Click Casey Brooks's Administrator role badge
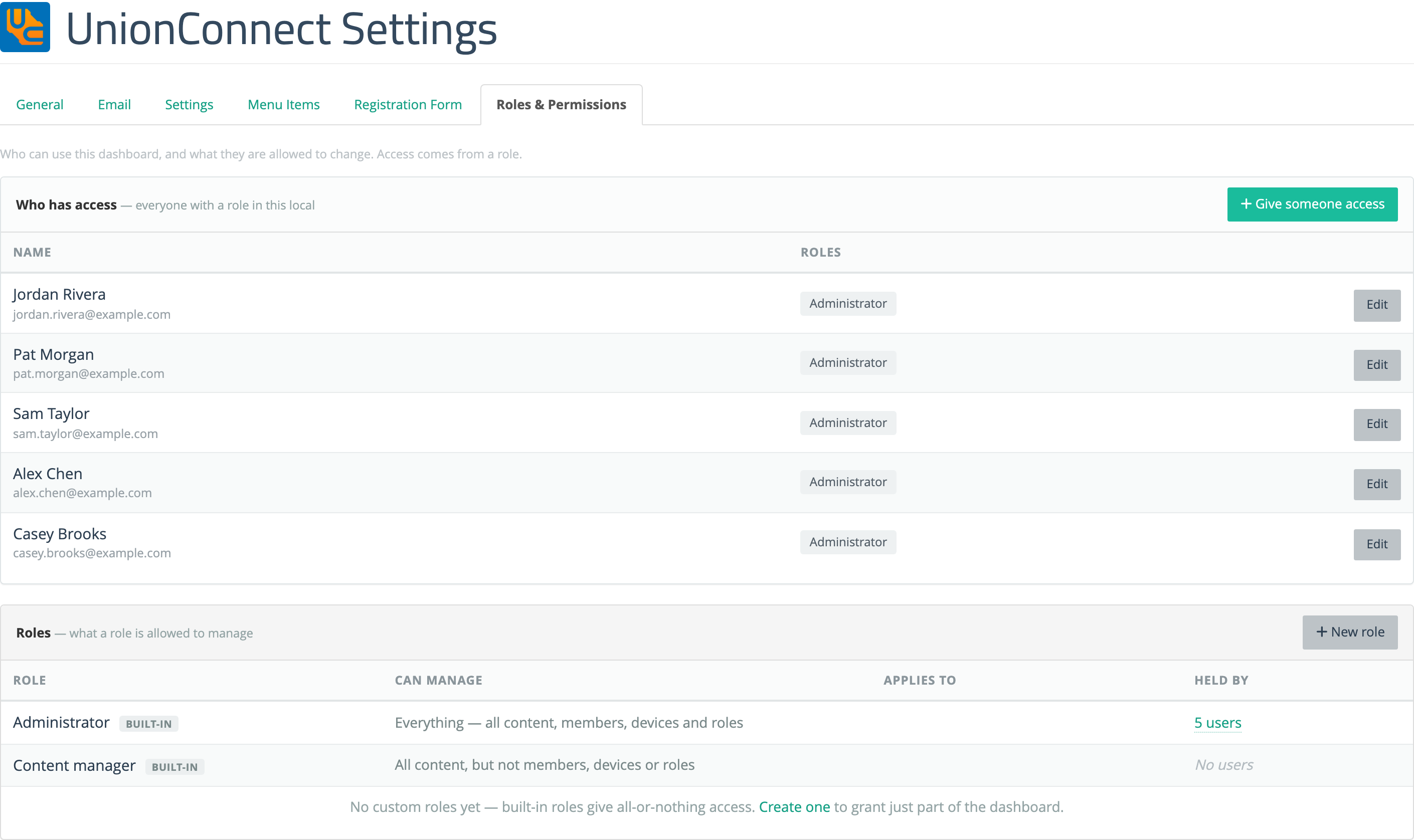1414x840 pixels. pos(848,542)
